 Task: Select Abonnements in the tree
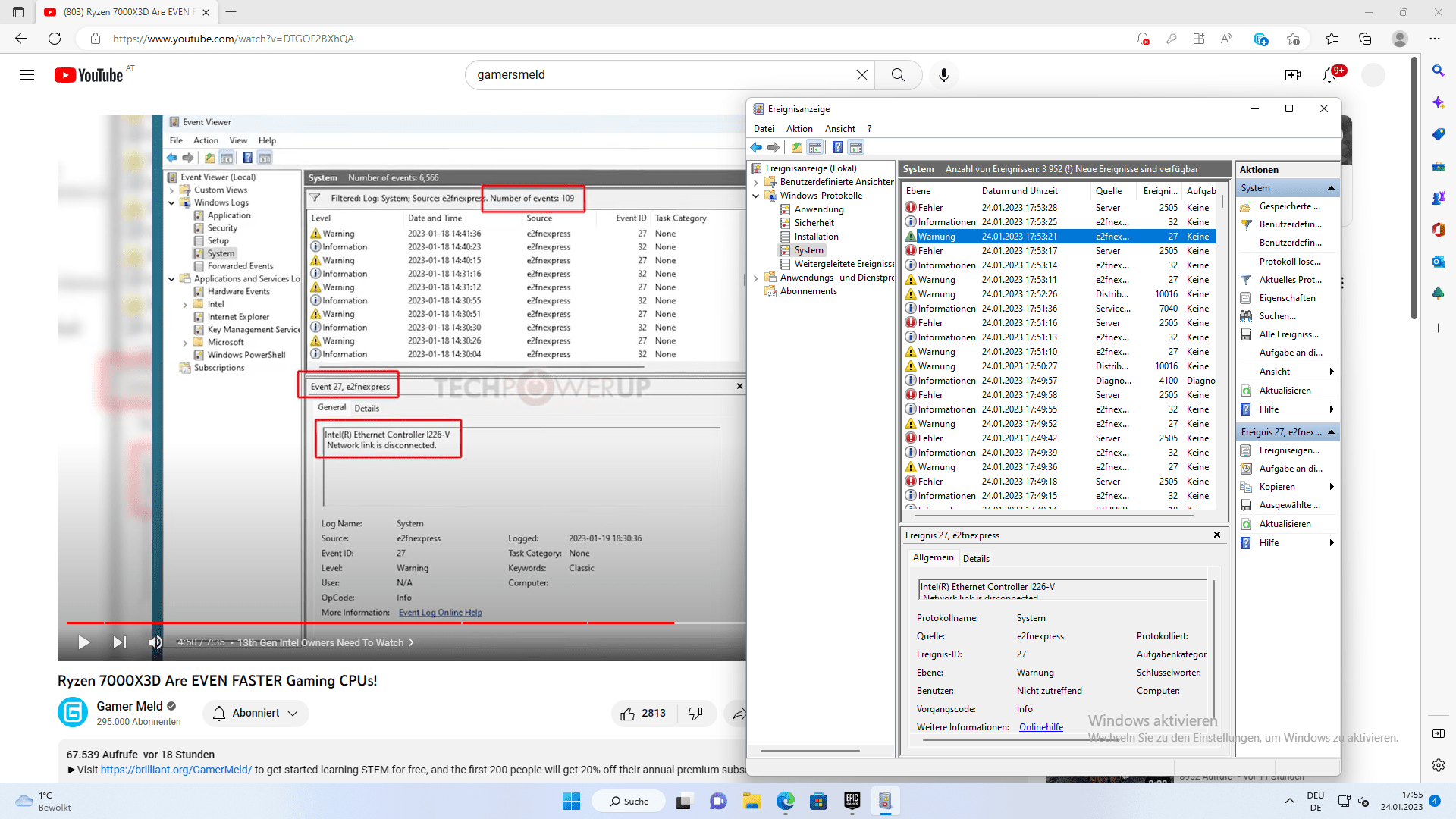(x=808, y=291)
